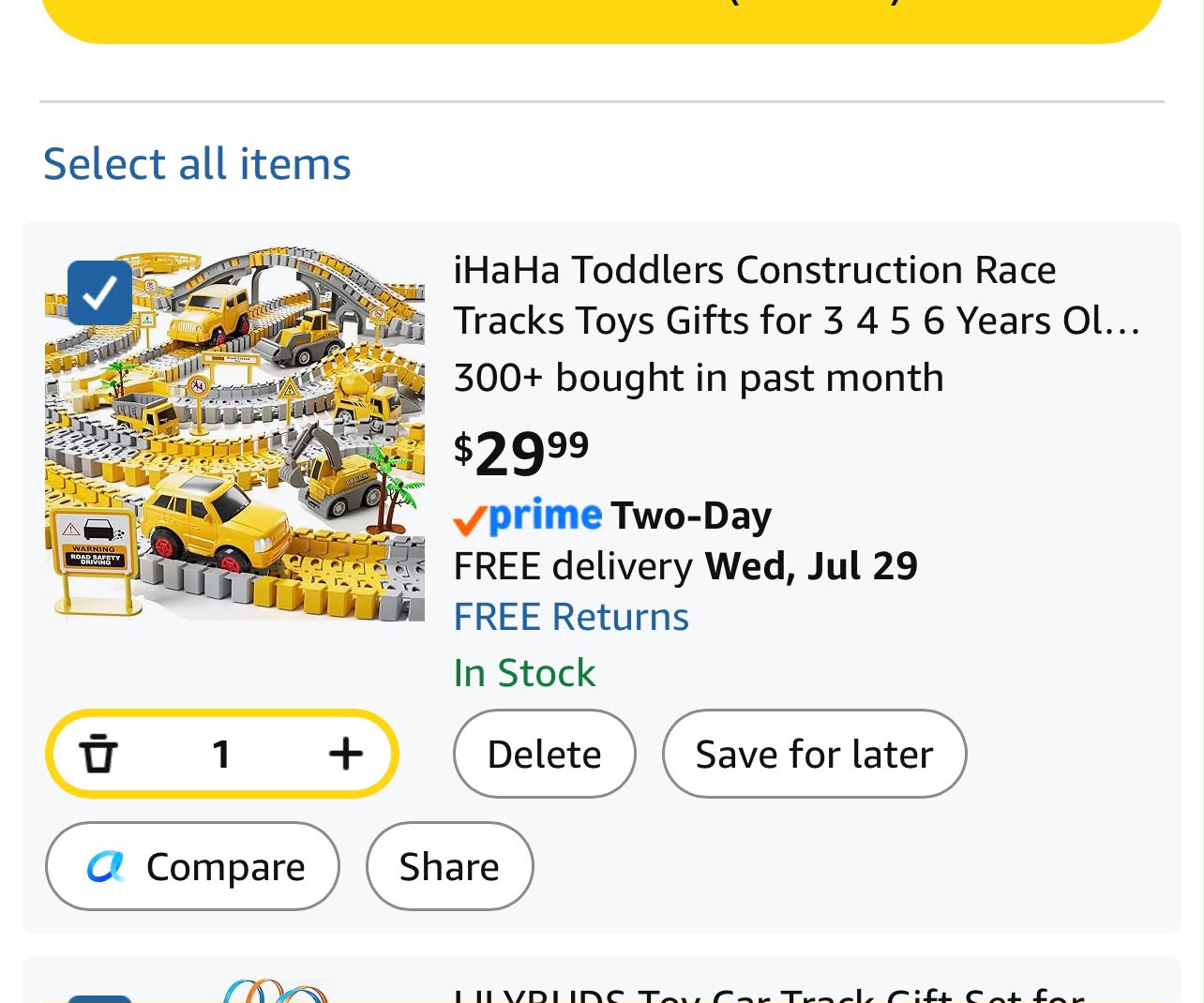Open the FREE Returns link
Image resolution: width=1204 pixels, height=1003 pixels.
[571, 617]
